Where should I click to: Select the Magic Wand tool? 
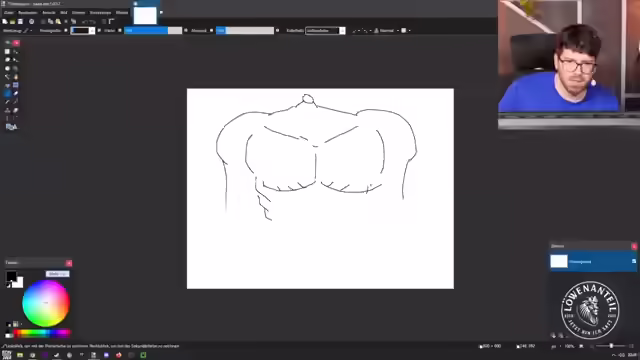(x=7, y=77)
